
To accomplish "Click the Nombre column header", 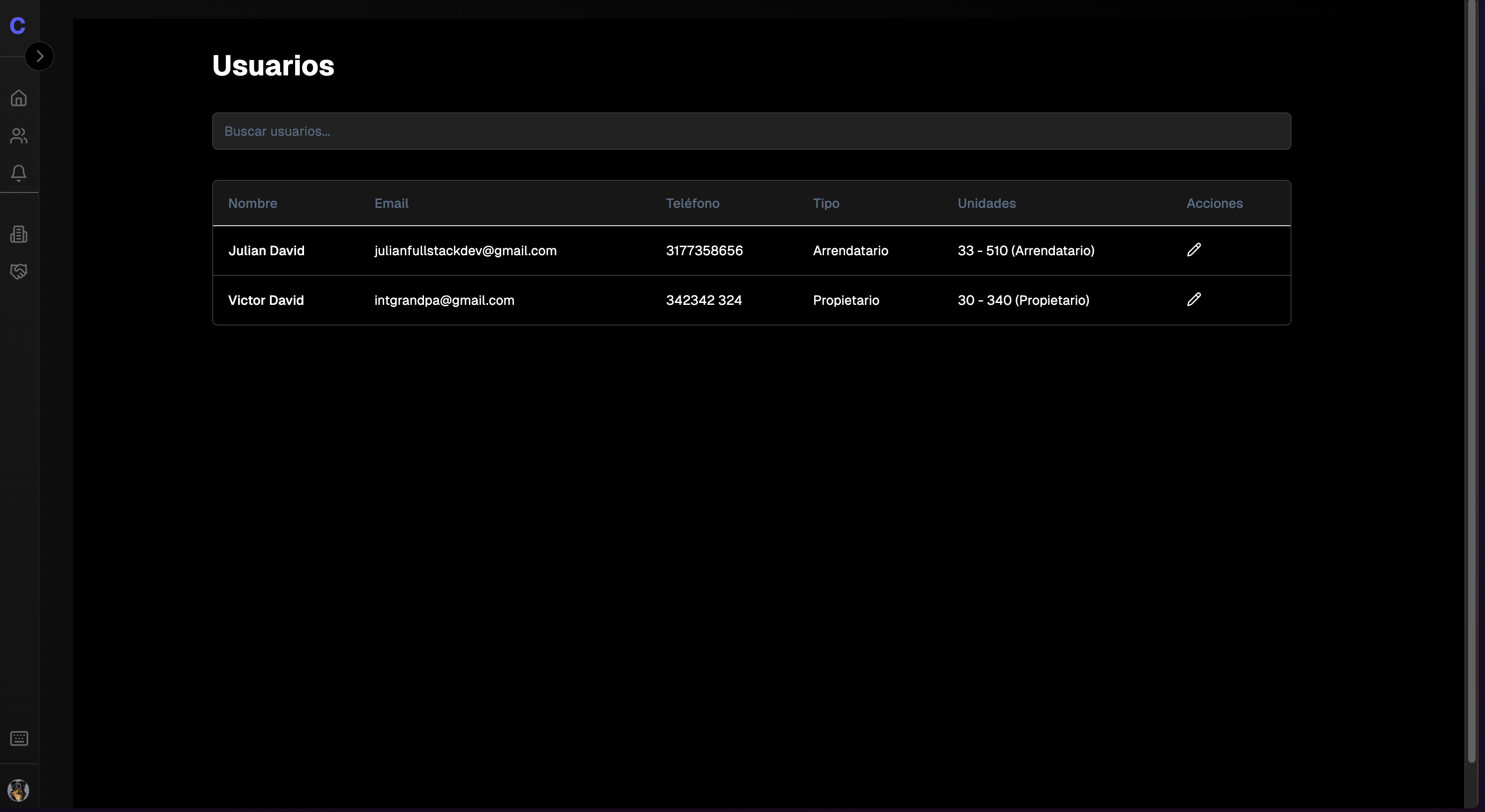I will coord(252,203).
